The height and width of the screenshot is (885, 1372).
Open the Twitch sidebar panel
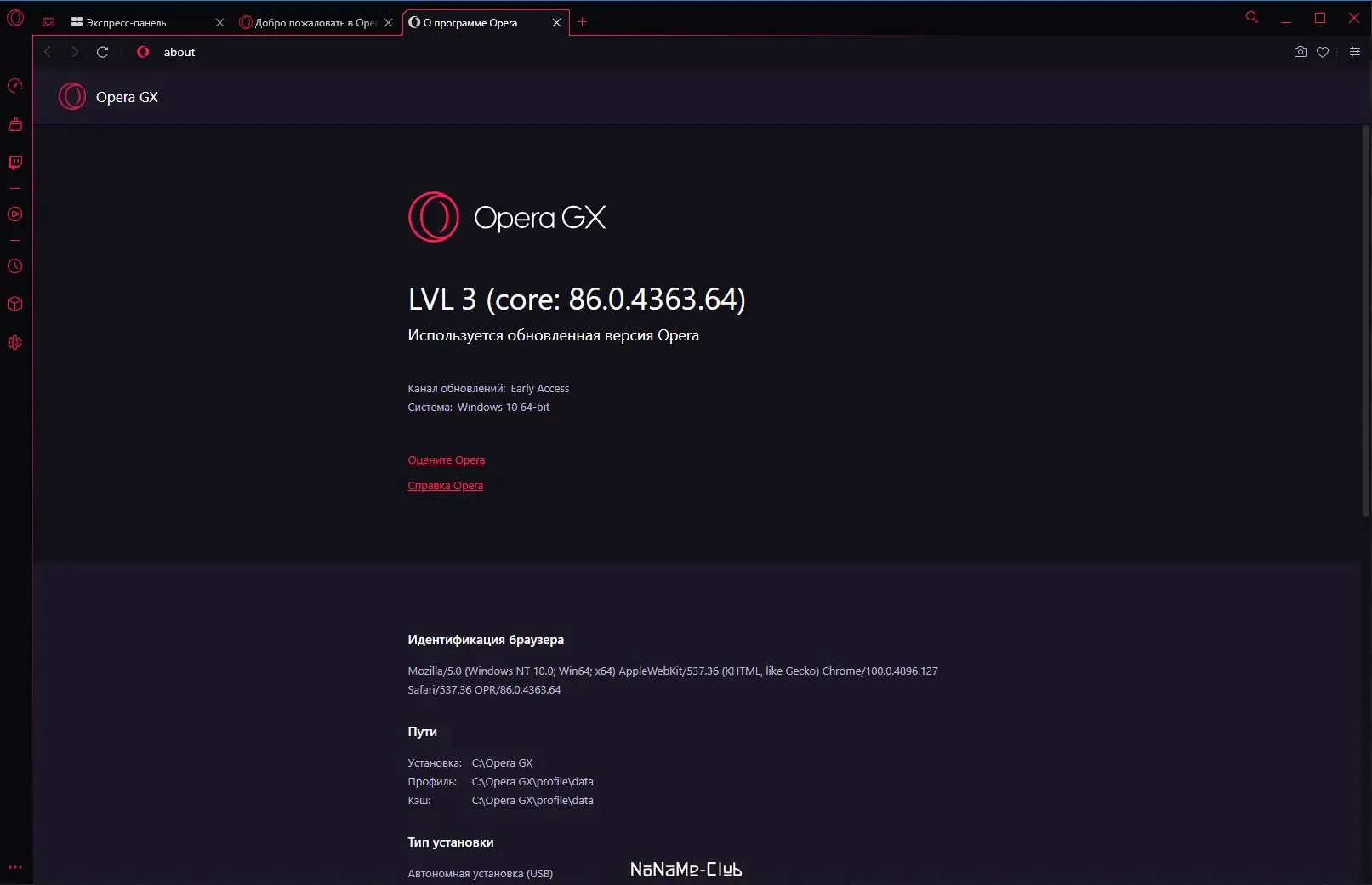click(15, 163)
